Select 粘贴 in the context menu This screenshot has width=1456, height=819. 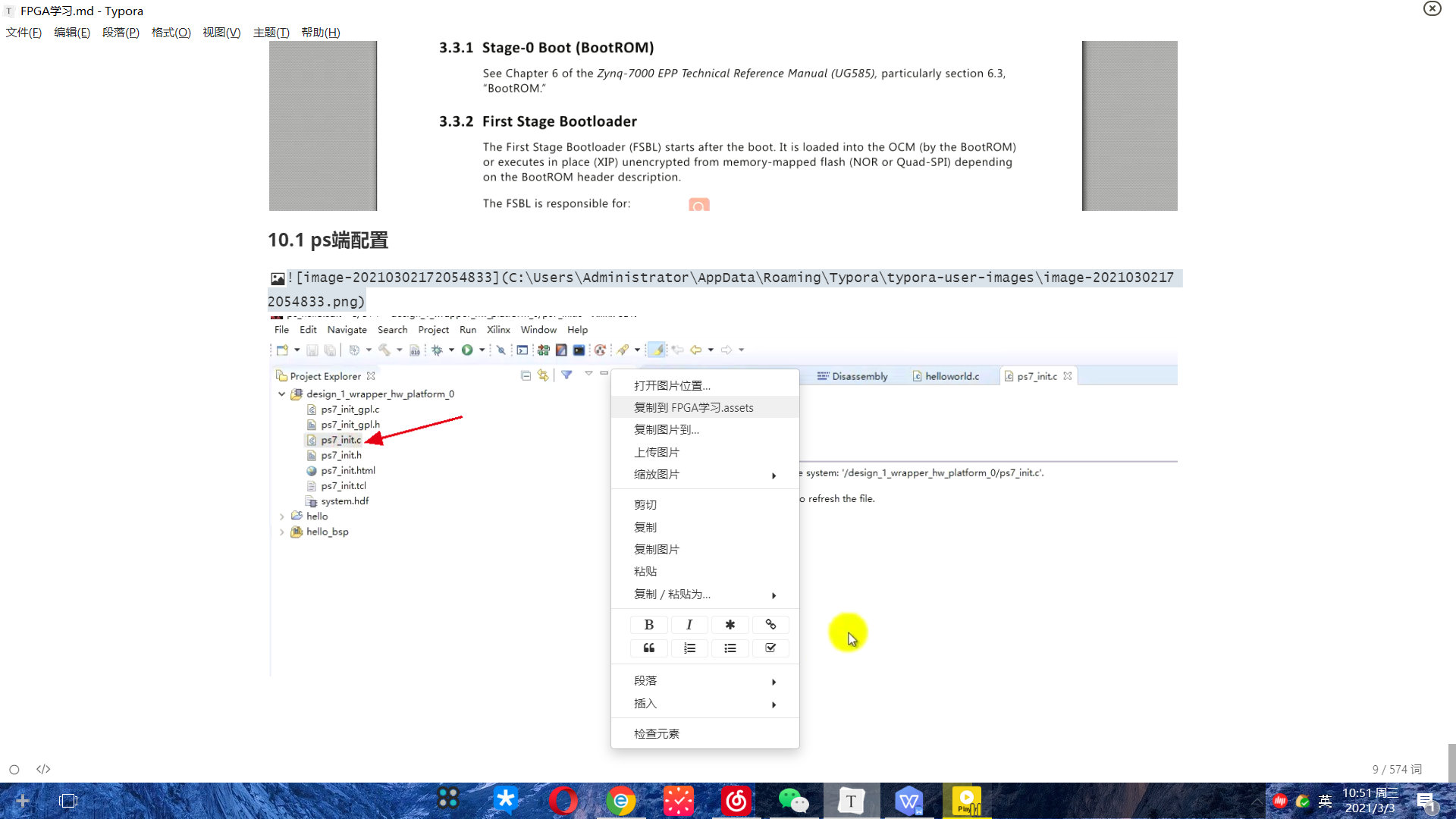(704, 572)
